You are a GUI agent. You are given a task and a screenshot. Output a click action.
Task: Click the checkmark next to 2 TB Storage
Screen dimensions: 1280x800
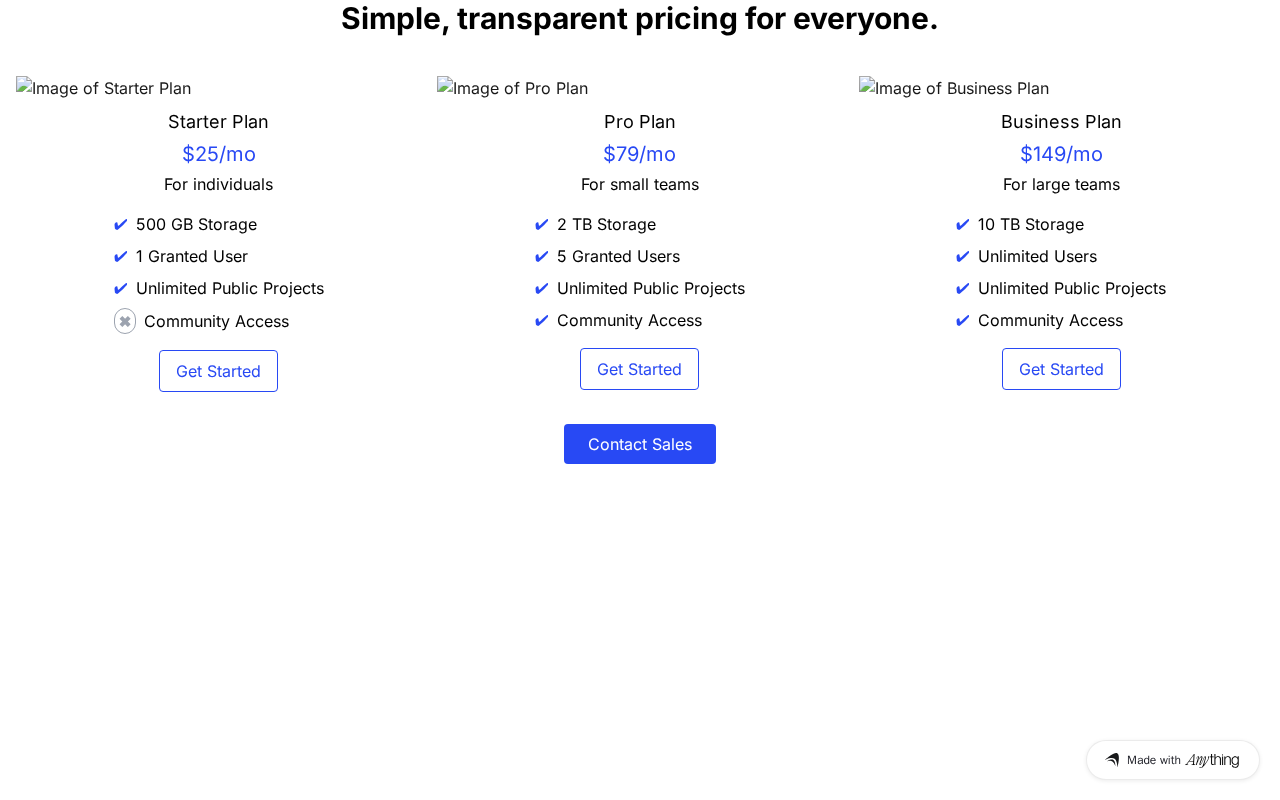click(542, 225)
